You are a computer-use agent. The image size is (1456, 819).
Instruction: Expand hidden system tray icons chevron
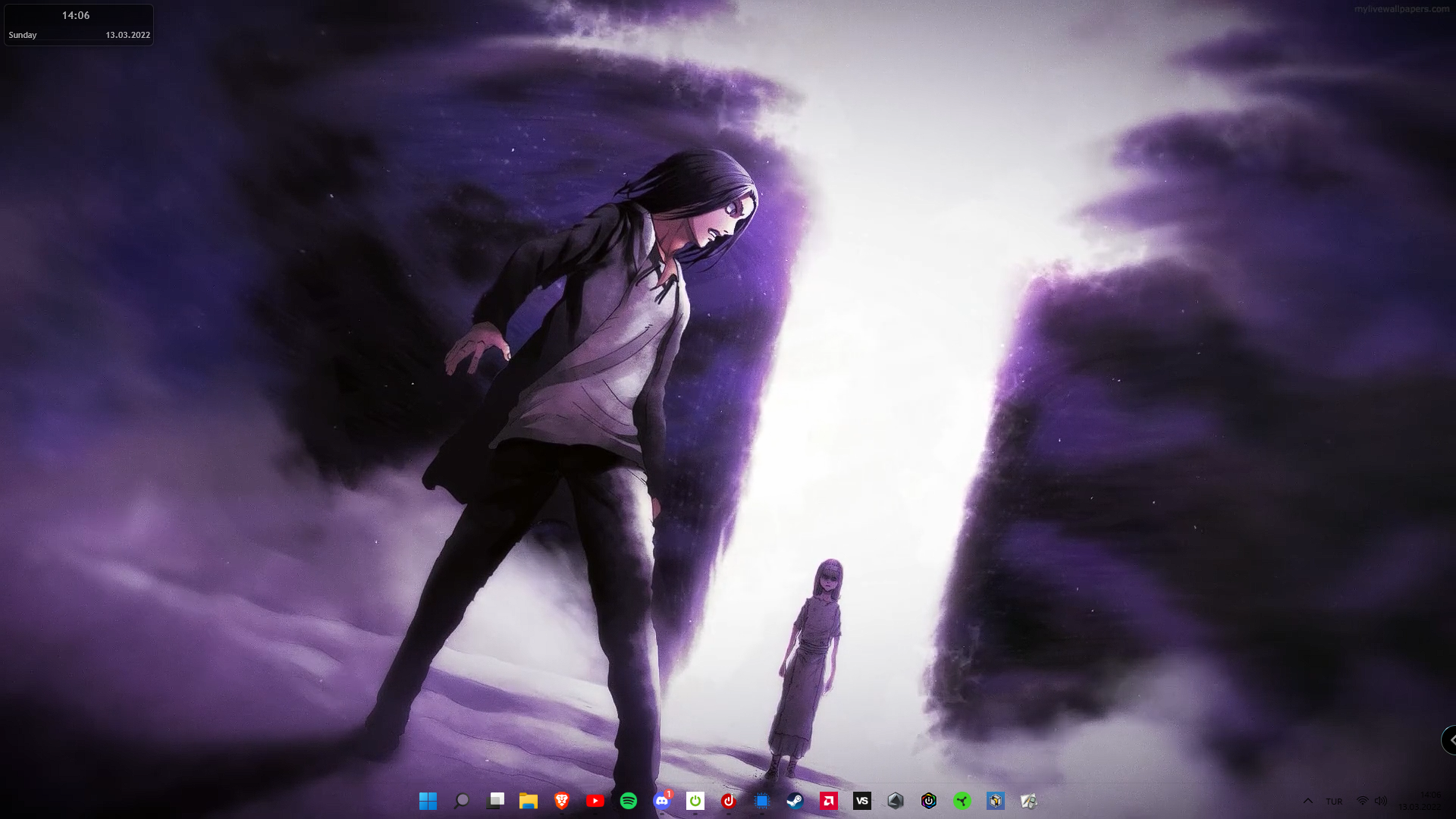[1308, 801]
